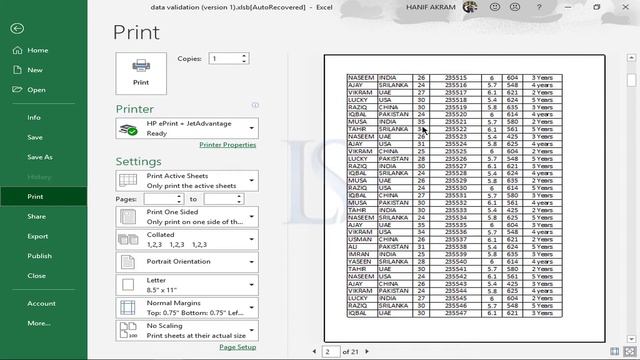Image resolution: width=640 pixels, height=360 pixels.
Task: Click the user profile picture
Action: (x=470, y=7)
